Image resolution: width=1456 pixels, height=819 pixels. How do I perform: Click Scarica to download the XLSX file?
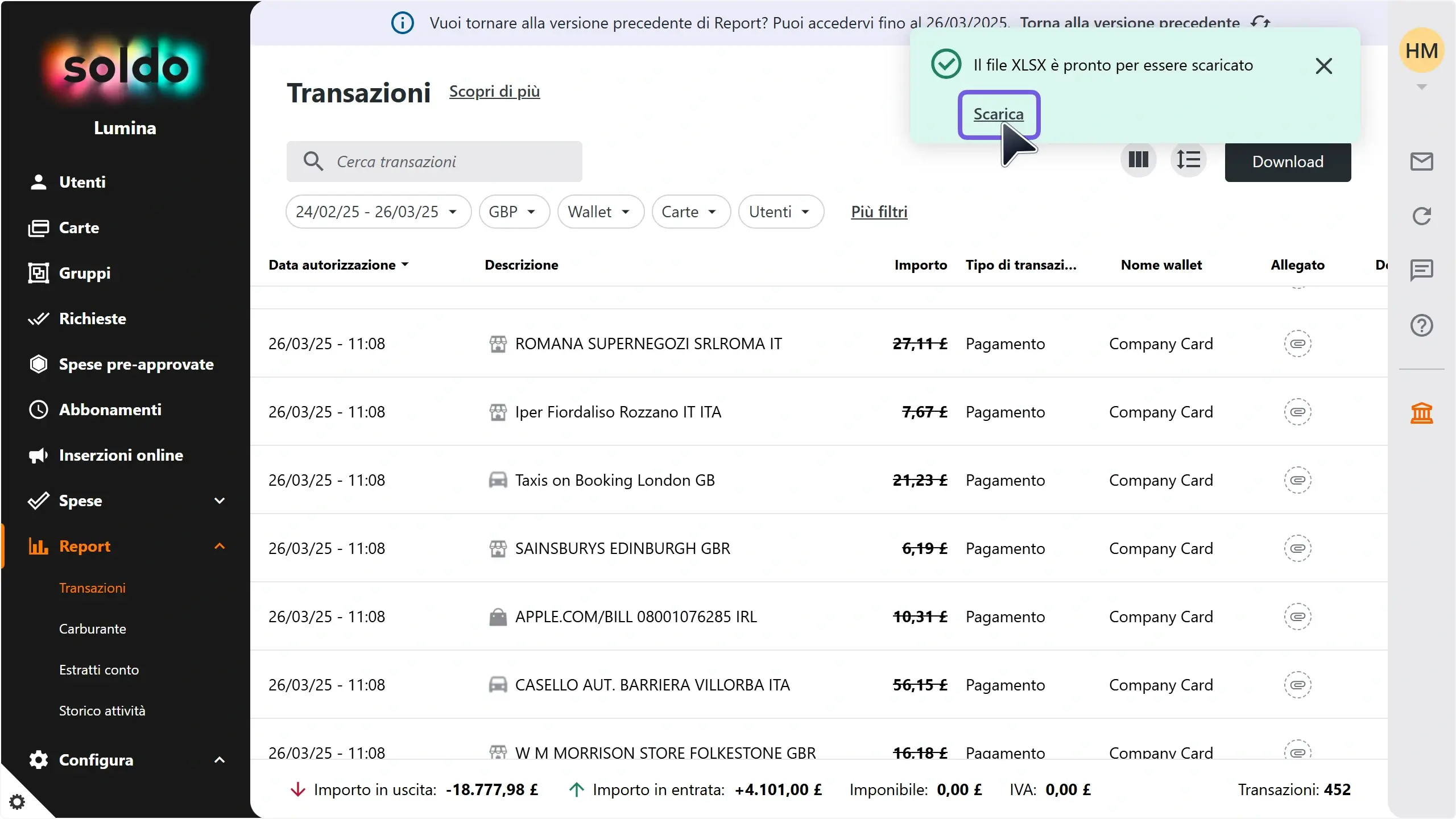[x=999, y=114]
